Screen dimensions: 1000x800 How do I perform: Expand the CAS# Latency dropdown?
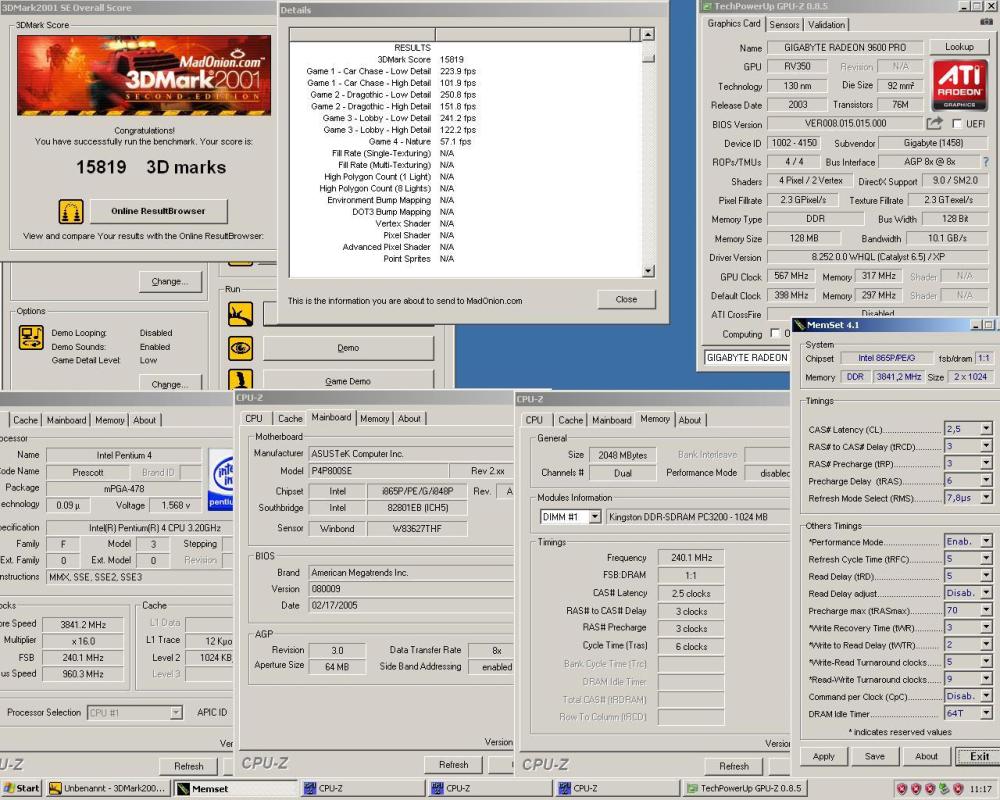click(986, 429)
